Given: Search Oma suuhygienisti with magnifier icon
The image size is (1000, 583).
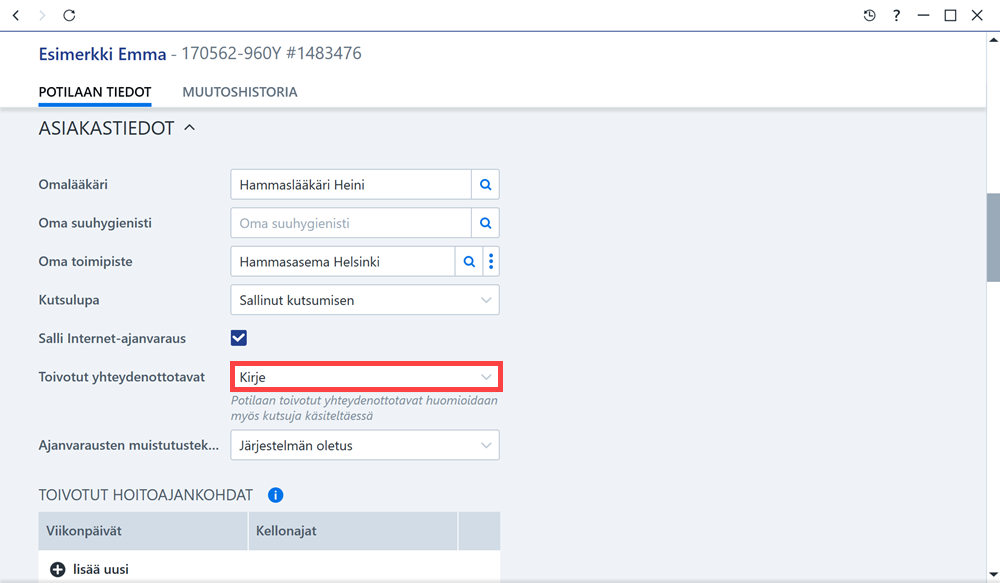Looking at the screenshot, I should pos(485,223).
